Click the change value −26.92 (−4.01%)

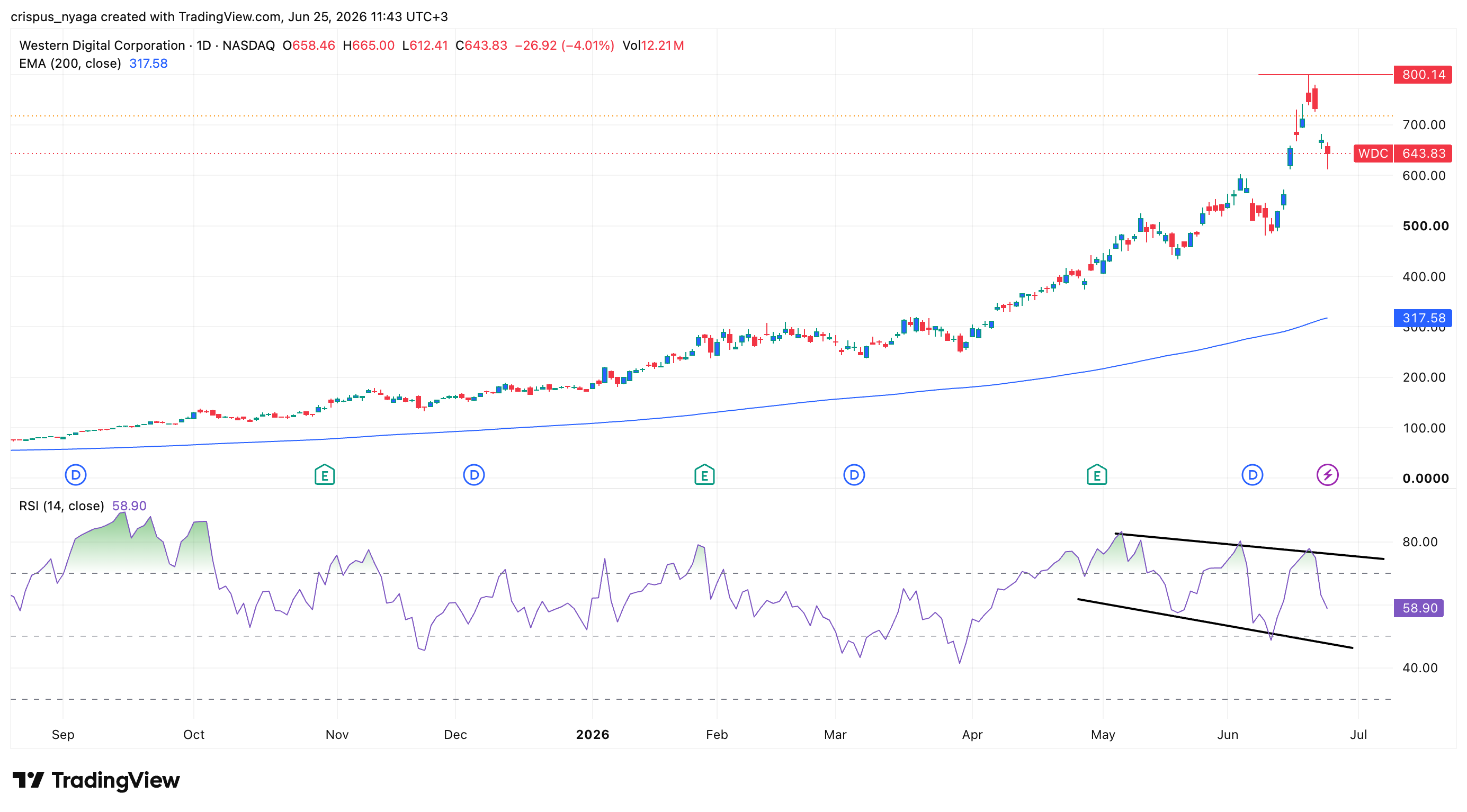565,46
